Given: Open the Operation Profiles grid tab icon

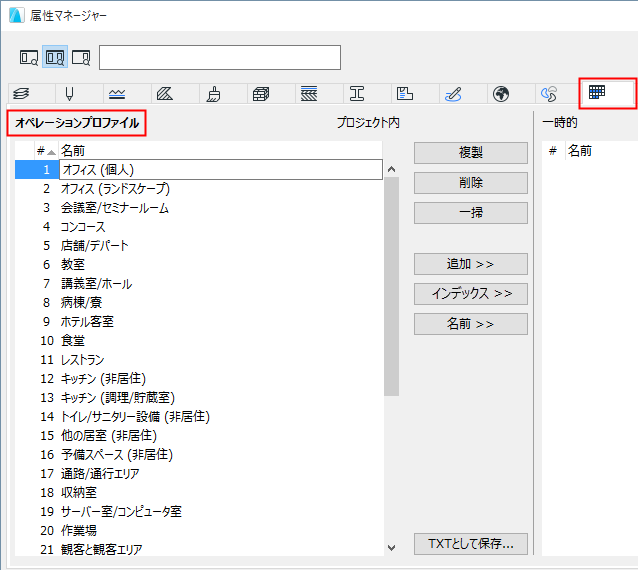Looking at the screenshot, I should click(597, 92).
